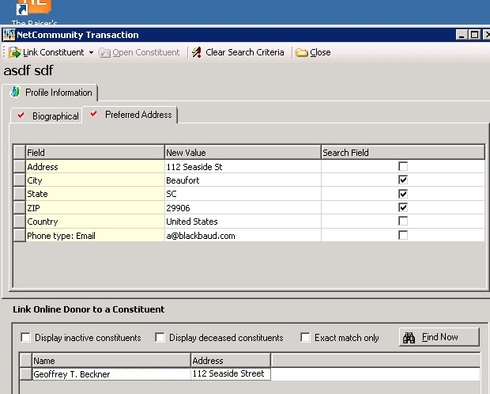Click the New Value column header
The height and width of the screenshot is (394, 490).
(x=243, y=152)
